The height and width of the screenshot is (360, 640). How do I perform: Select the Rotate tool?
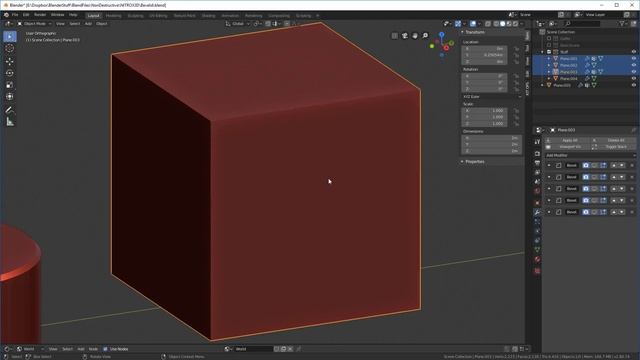pos(10,73)
